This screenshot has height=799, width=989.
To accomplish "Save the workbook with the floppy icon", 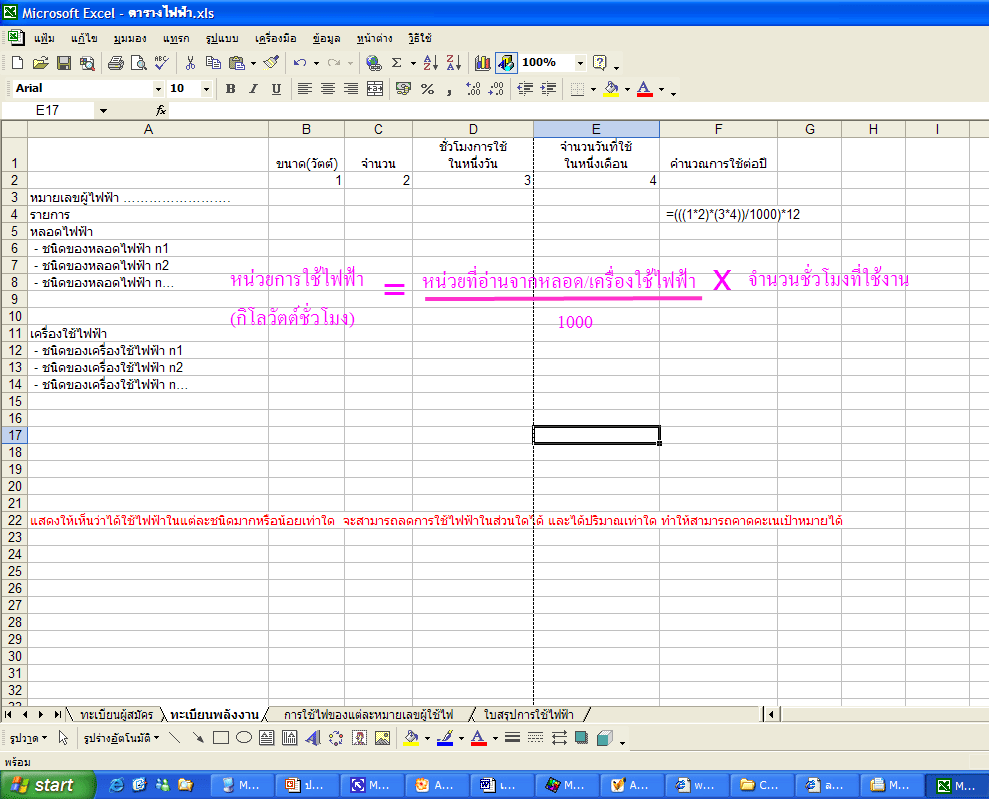I will click(64, 62).
